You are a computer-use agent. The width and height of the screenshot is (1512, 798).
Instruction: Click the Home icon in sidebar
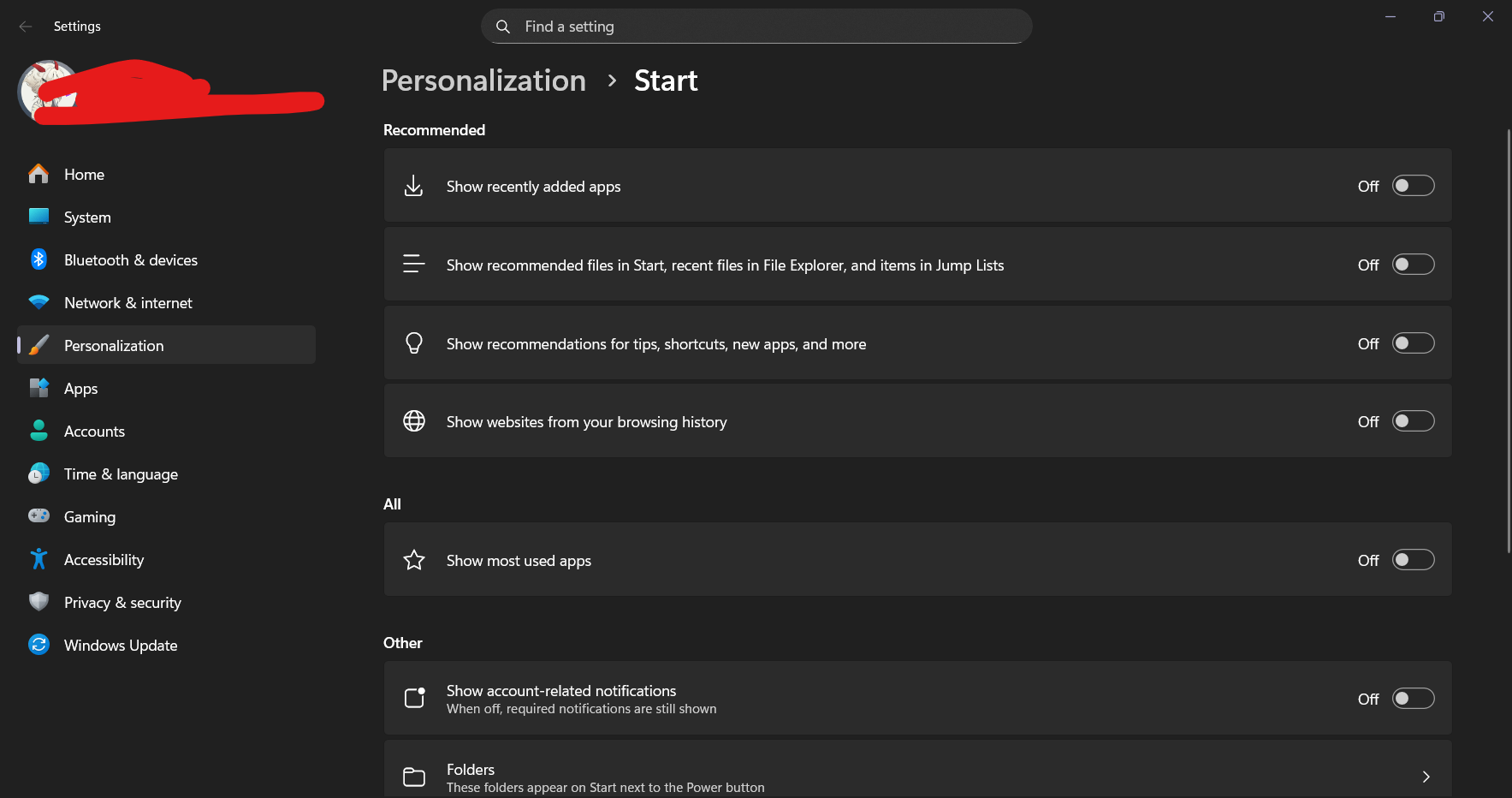coord(39,174)
